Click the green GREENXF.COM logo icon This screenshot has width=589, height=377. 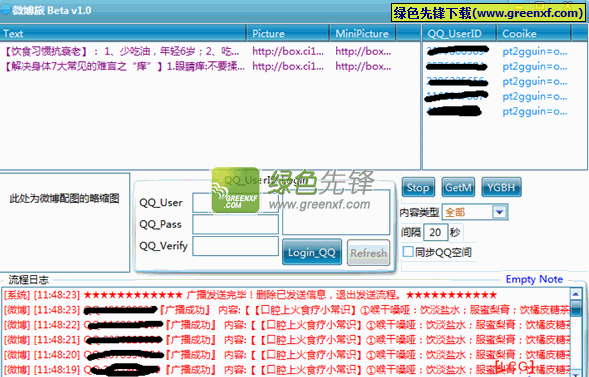(x=236, y=190)
